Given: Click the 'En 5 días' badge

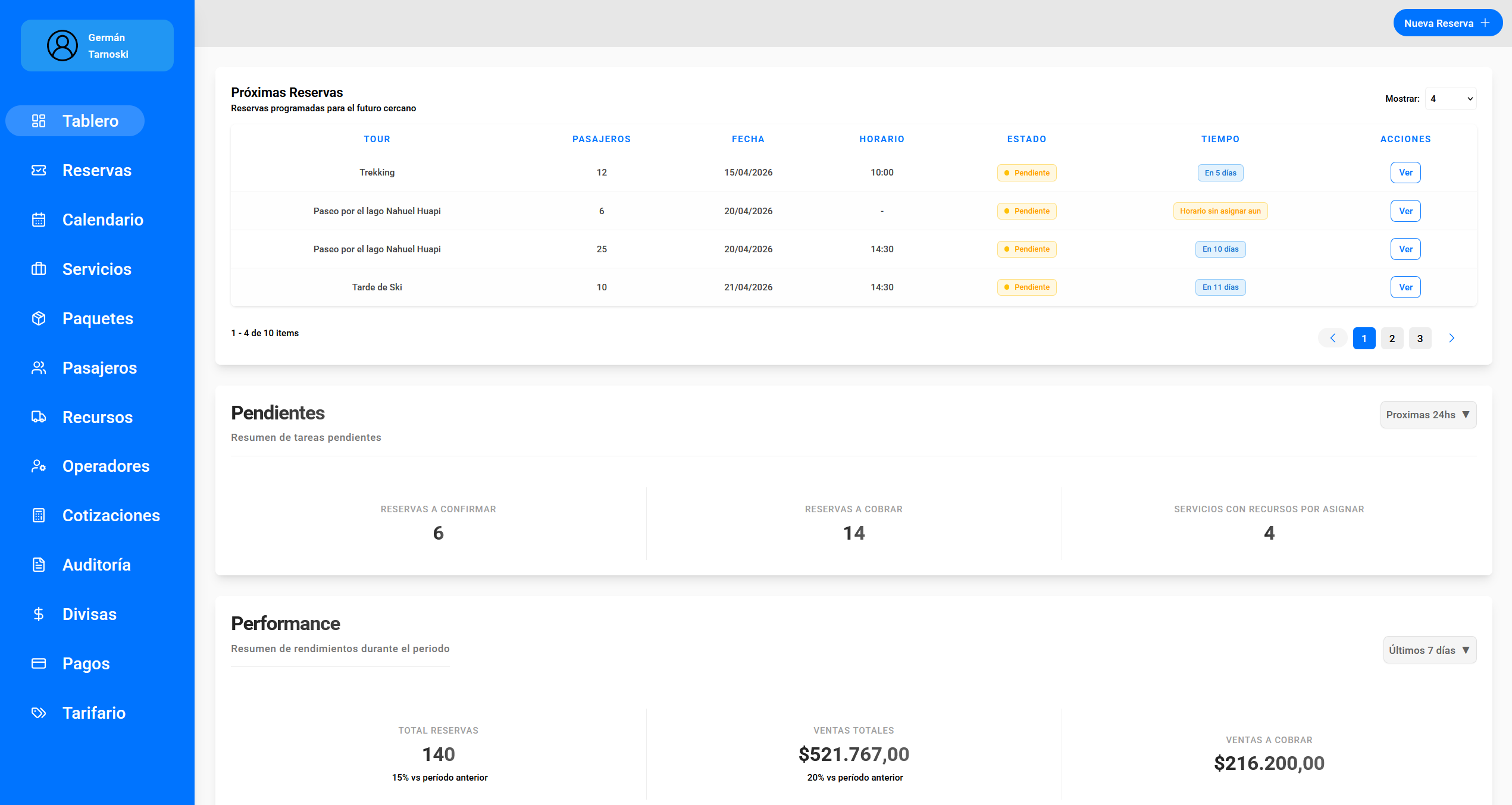Looking at the screenshot, I should 1220,173.
